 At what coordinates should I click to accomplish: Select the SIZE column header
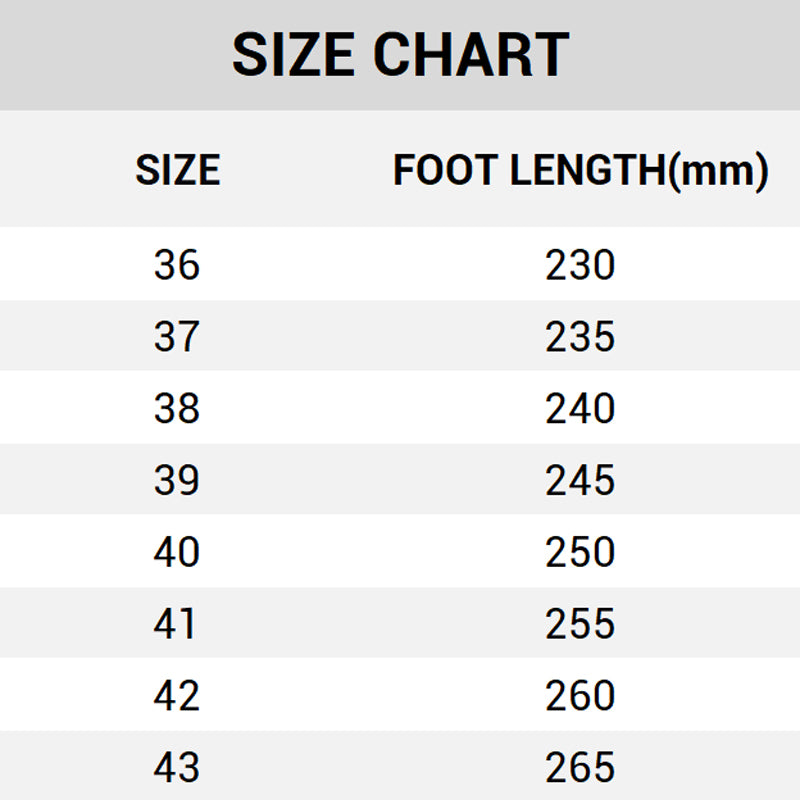coord(177,171)
